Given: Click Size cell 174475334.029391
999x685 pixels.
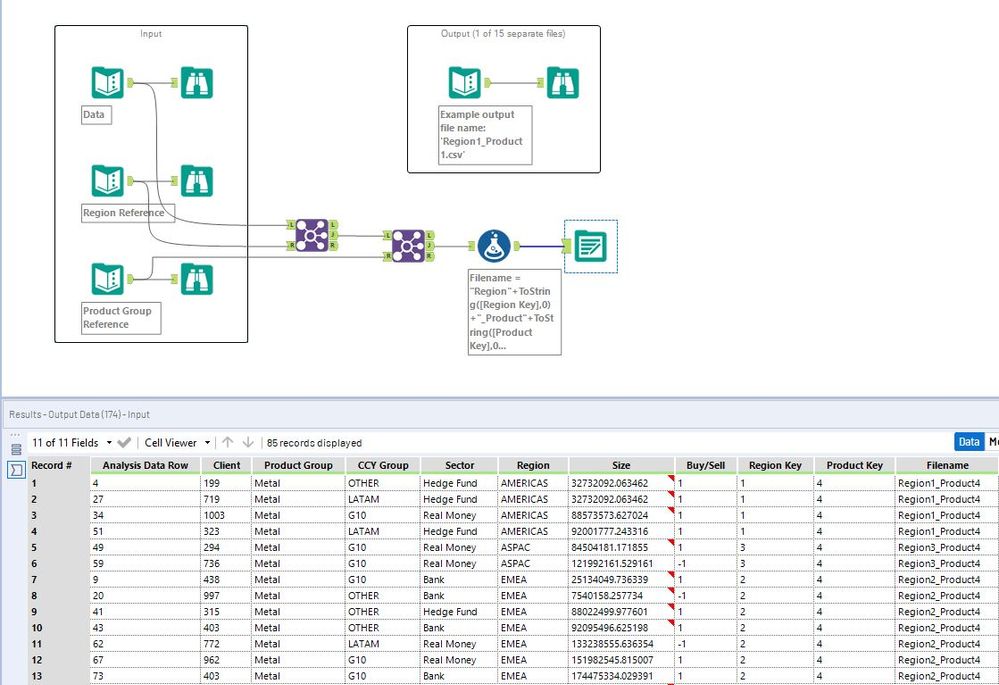Looking at the screenshot, I should (621, 675).
